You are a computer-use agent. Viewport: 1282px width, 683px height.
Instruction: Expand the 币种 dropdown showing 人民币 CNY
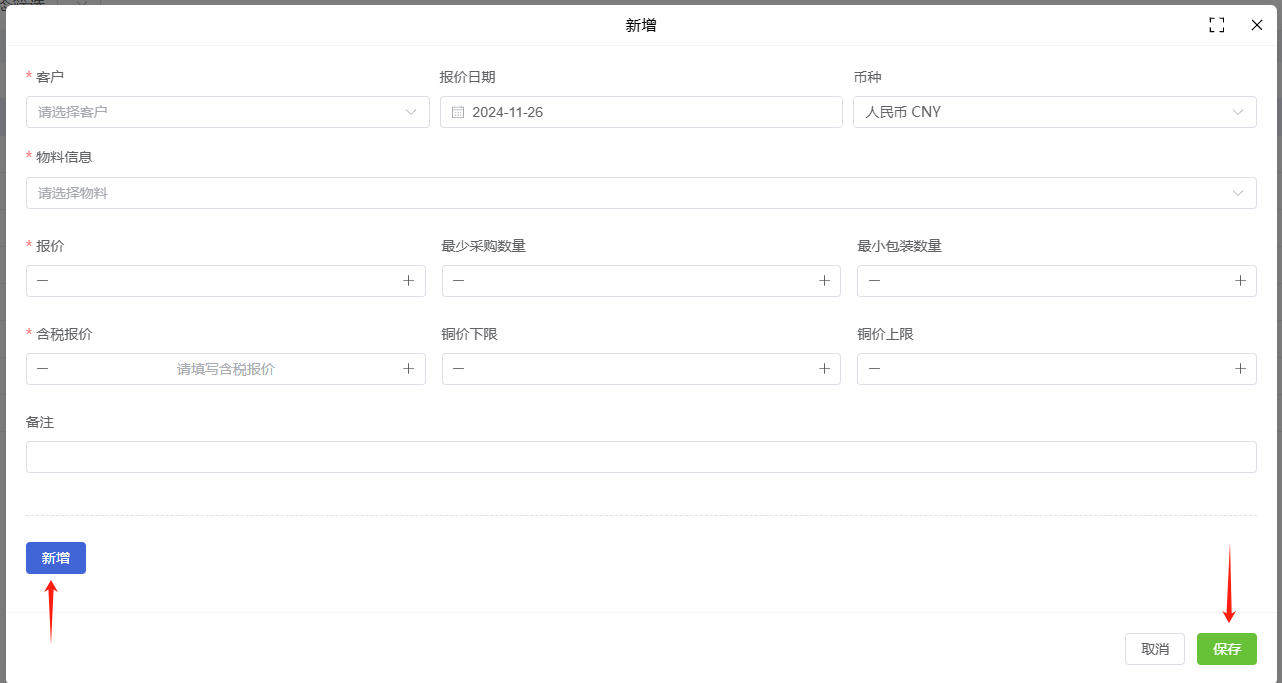(x=1055, y=112)
